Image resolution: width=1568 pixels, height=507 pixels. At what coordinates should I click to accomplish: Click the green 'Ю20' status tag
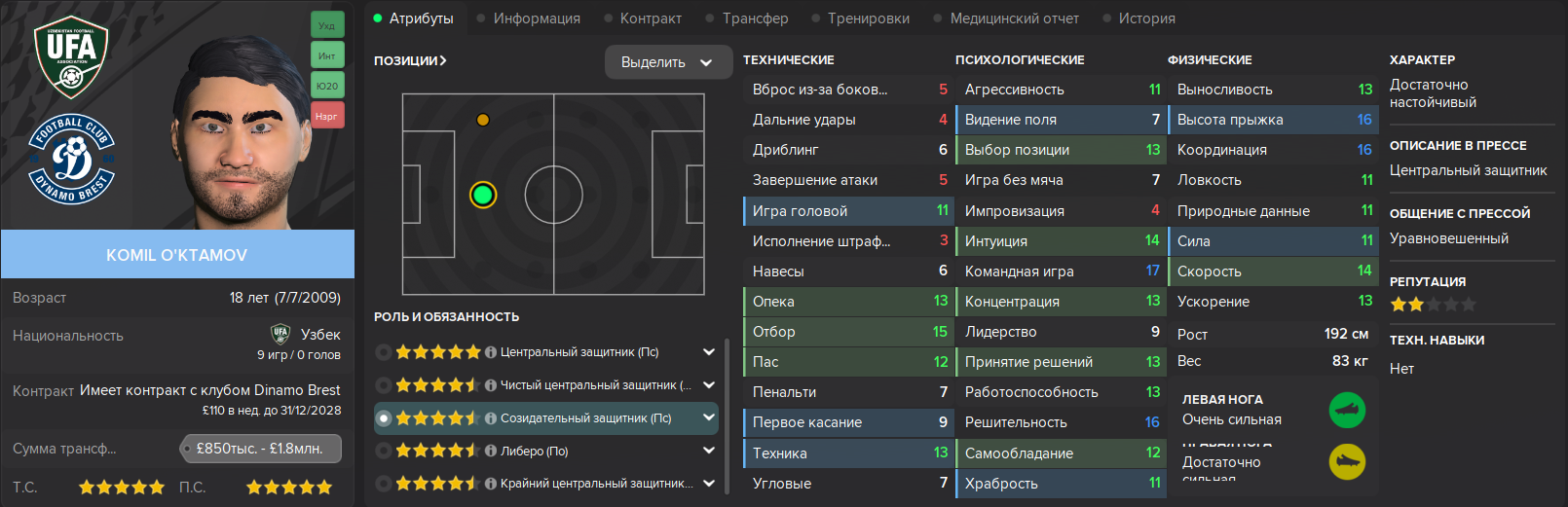tap(327, 86)
